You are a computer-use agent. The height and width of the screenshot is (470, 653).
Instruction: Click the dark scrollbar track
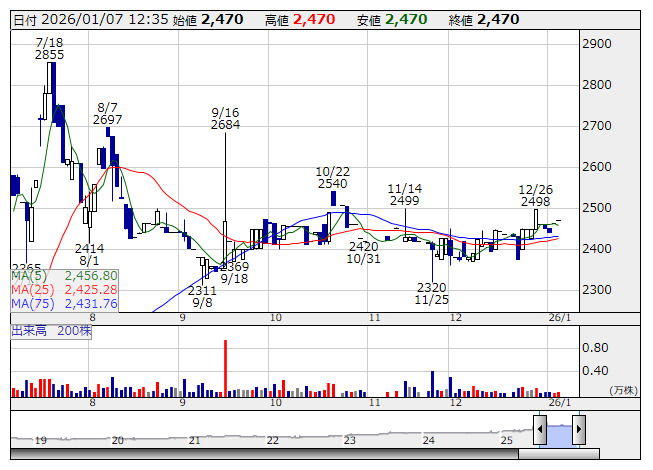point(264,454)
